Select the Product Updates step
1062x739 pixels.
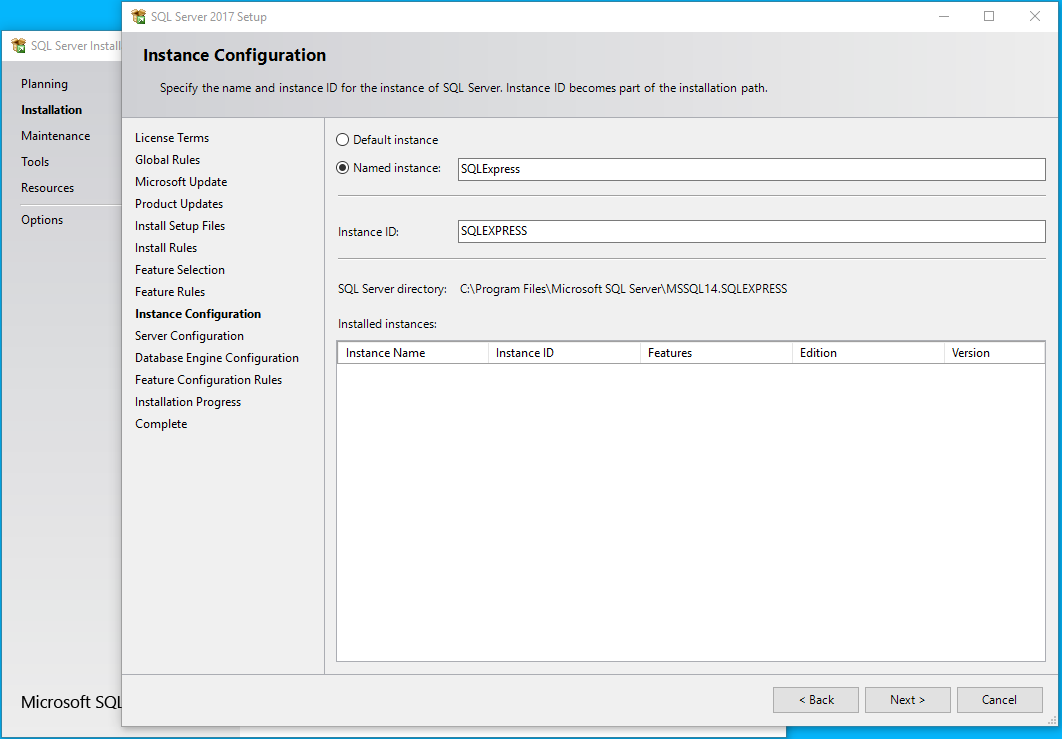pyautogui.click(x=179, y=204)
